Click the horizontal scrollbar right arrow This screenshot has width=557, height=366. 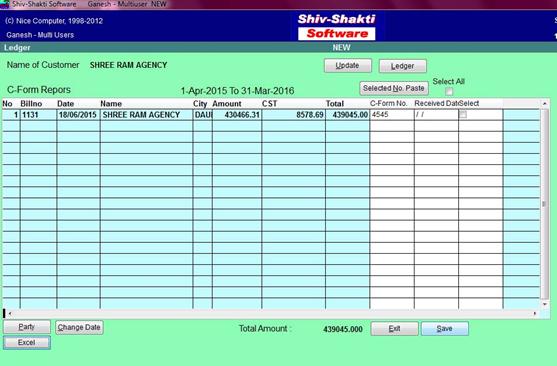point(535,313)
